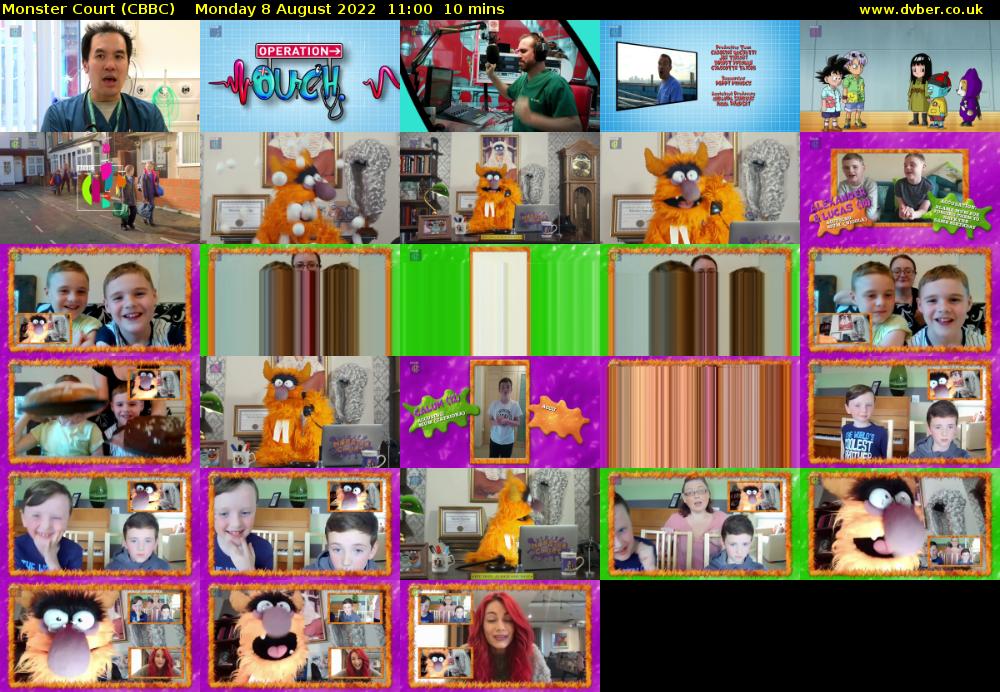
Task: Select the monster with wide open mouth thumbnail
Action: tap(300, 636)
